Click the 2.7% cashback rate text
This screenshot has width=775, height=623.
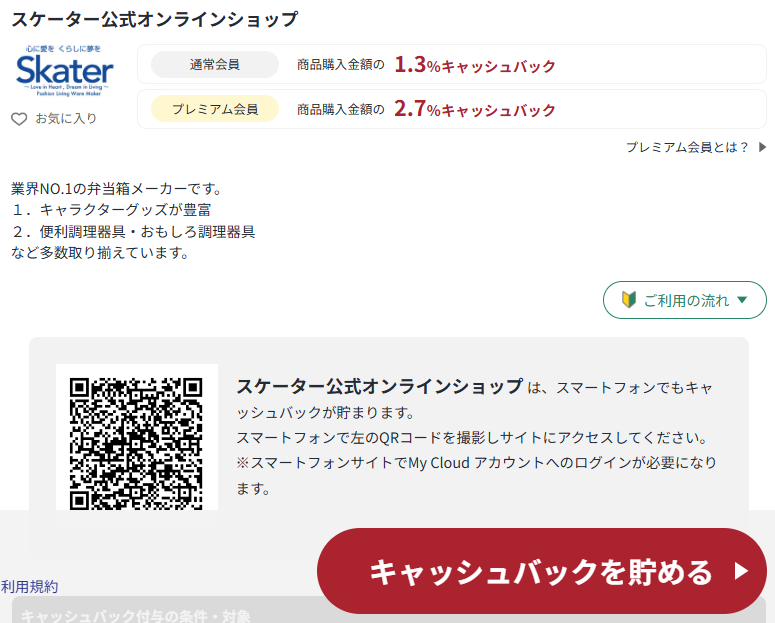point(474,109)
